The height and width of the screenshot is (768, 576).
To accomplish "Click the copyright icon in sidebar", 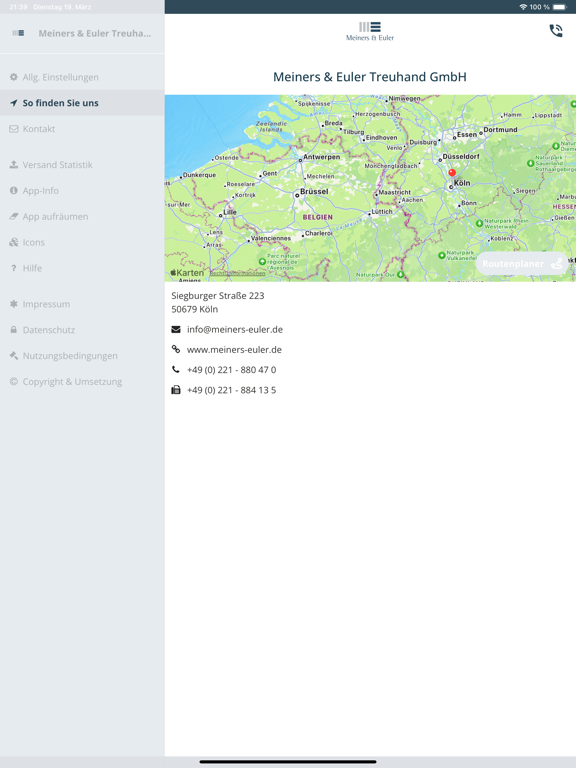I will tap(14, 382).
